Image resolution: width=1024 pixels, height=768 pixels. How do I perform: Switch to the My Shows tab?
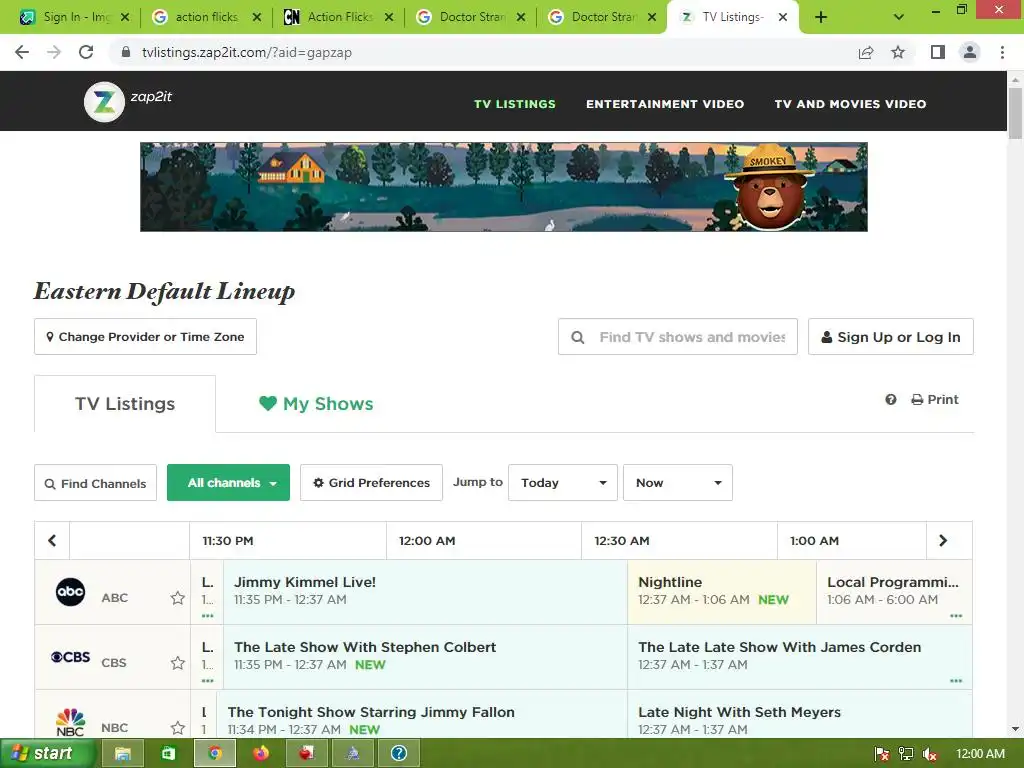(x=316, y=404)
